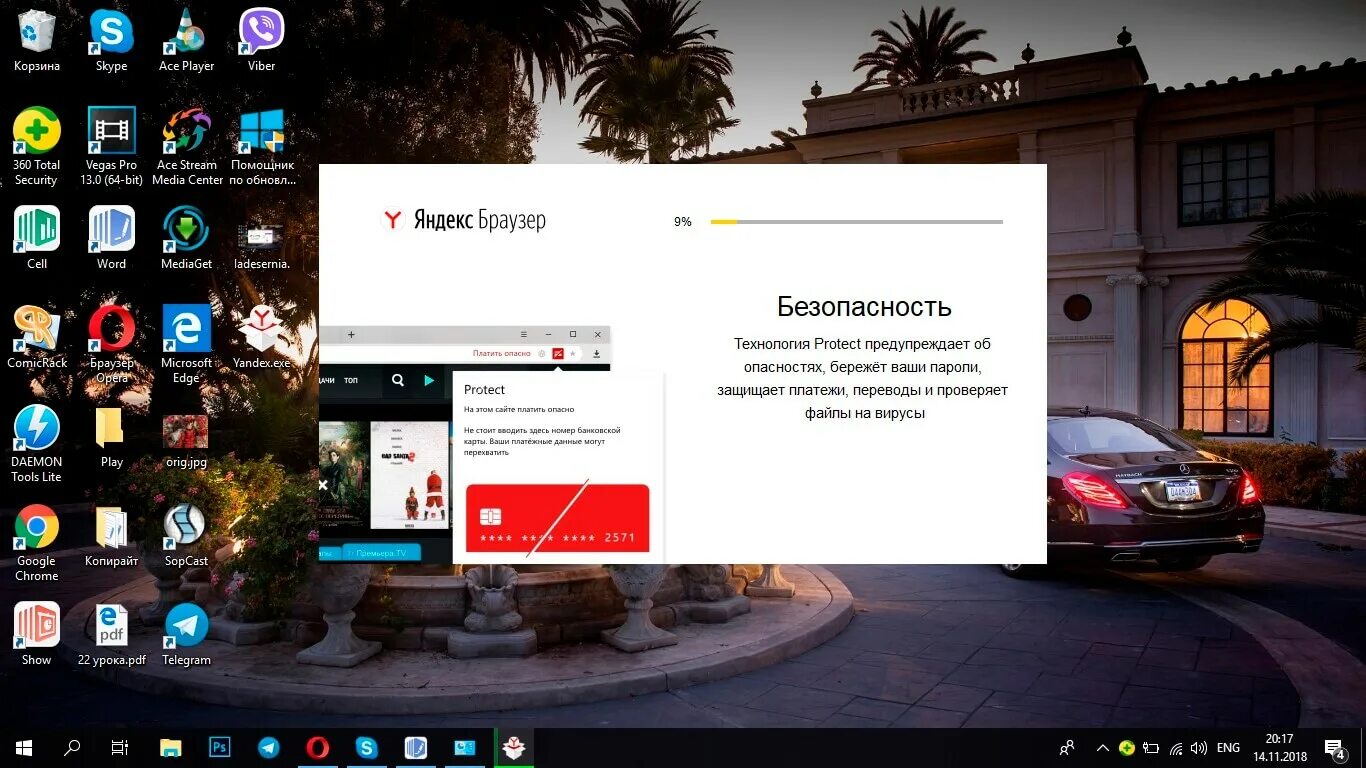The image size is (1366, 768).
Task: Open clock showing 20:17 14.11.2018
Action: pyautogui.click(x=1279, y=747)
